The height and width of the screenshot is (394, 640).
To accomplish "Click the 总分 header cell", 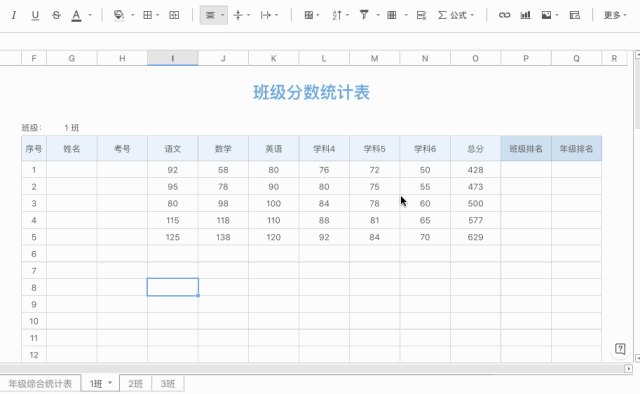I will point(476,149).
